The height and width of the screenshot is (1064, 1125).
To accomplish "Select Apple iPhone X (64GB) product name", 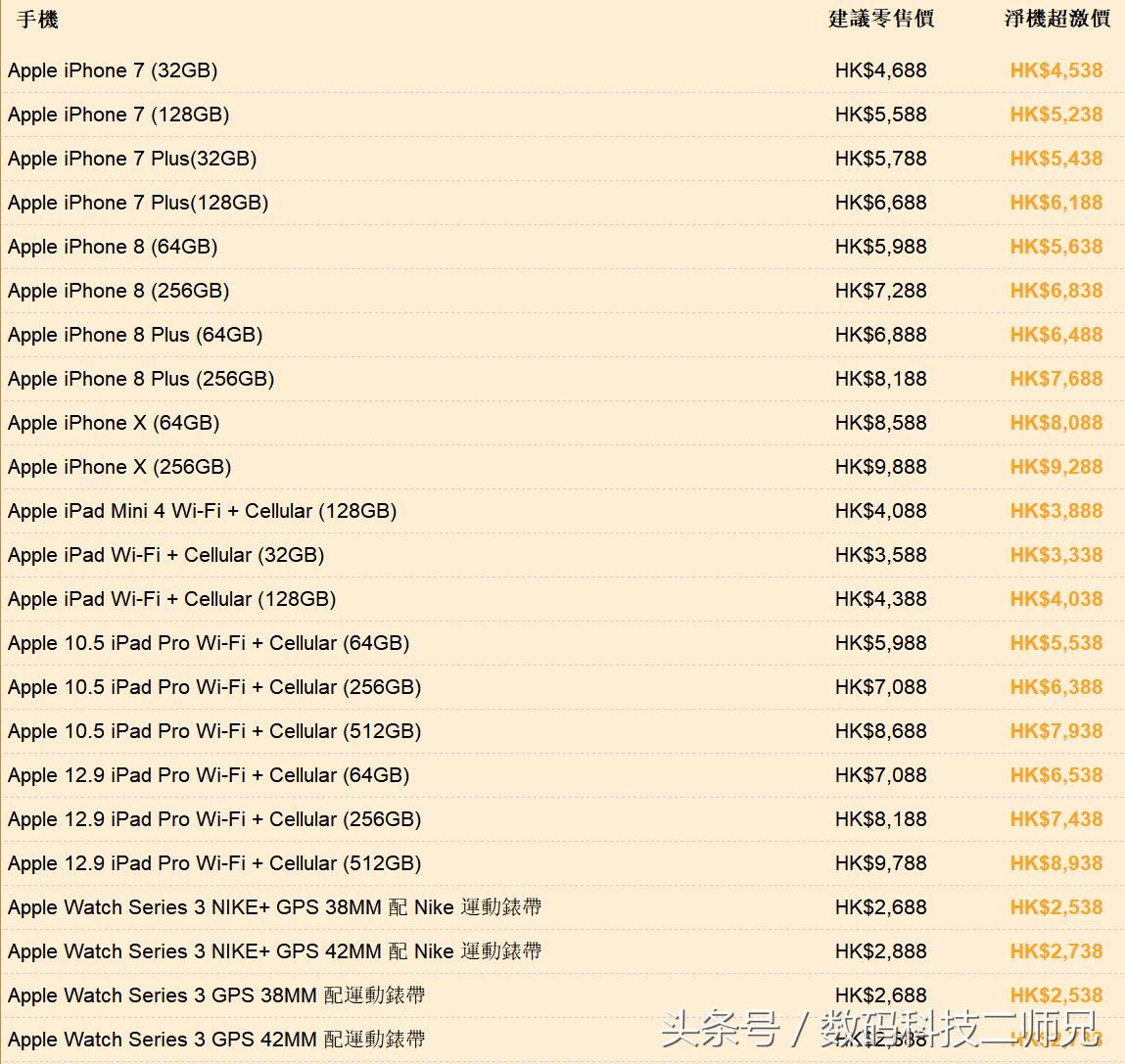I will [114, 423].
